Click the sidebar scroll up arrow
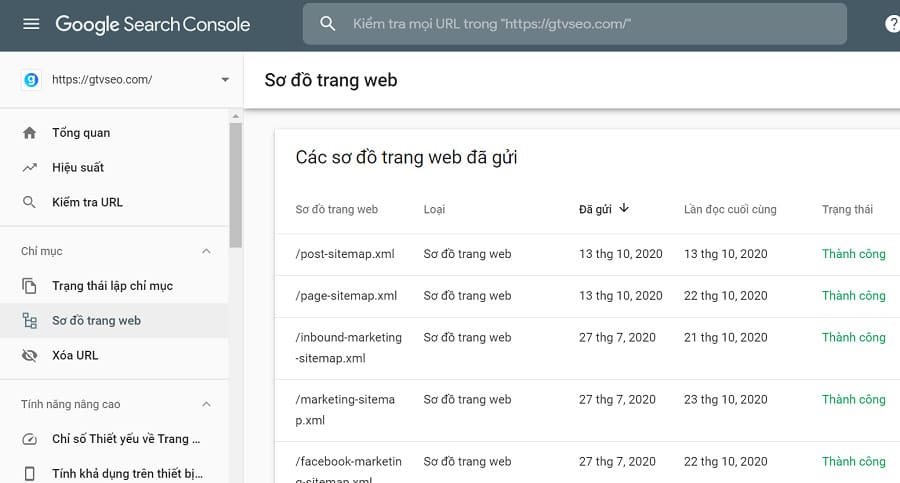This screenshot has height=483, width=900. [235, 116]
